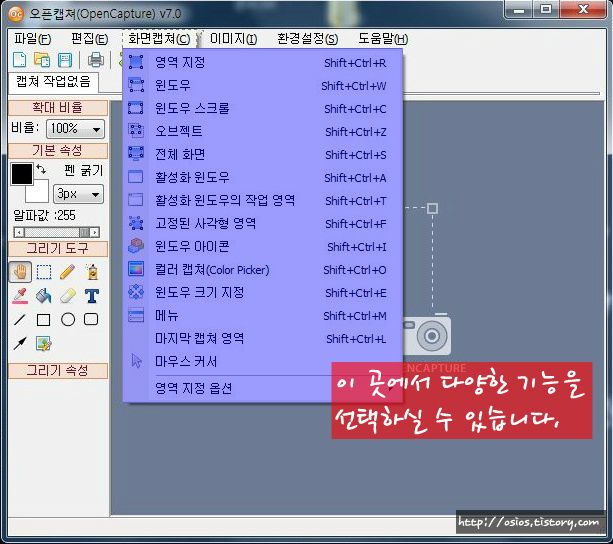
Task: Select the dashed rectangle selection tool
Action: pos(44,272)
